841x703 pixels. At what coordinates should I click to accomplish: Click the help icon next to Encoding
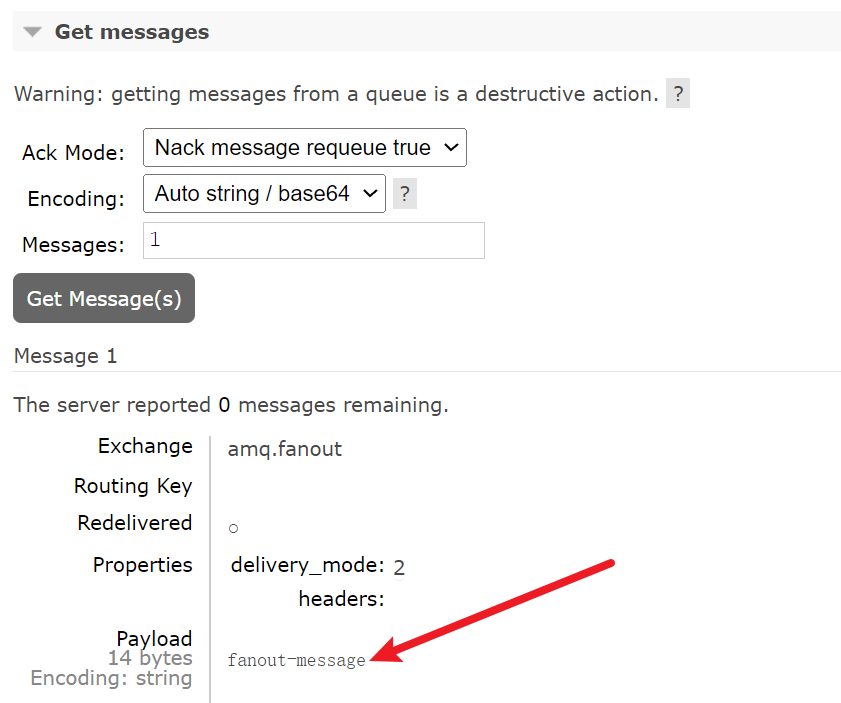tap(404, 194)
